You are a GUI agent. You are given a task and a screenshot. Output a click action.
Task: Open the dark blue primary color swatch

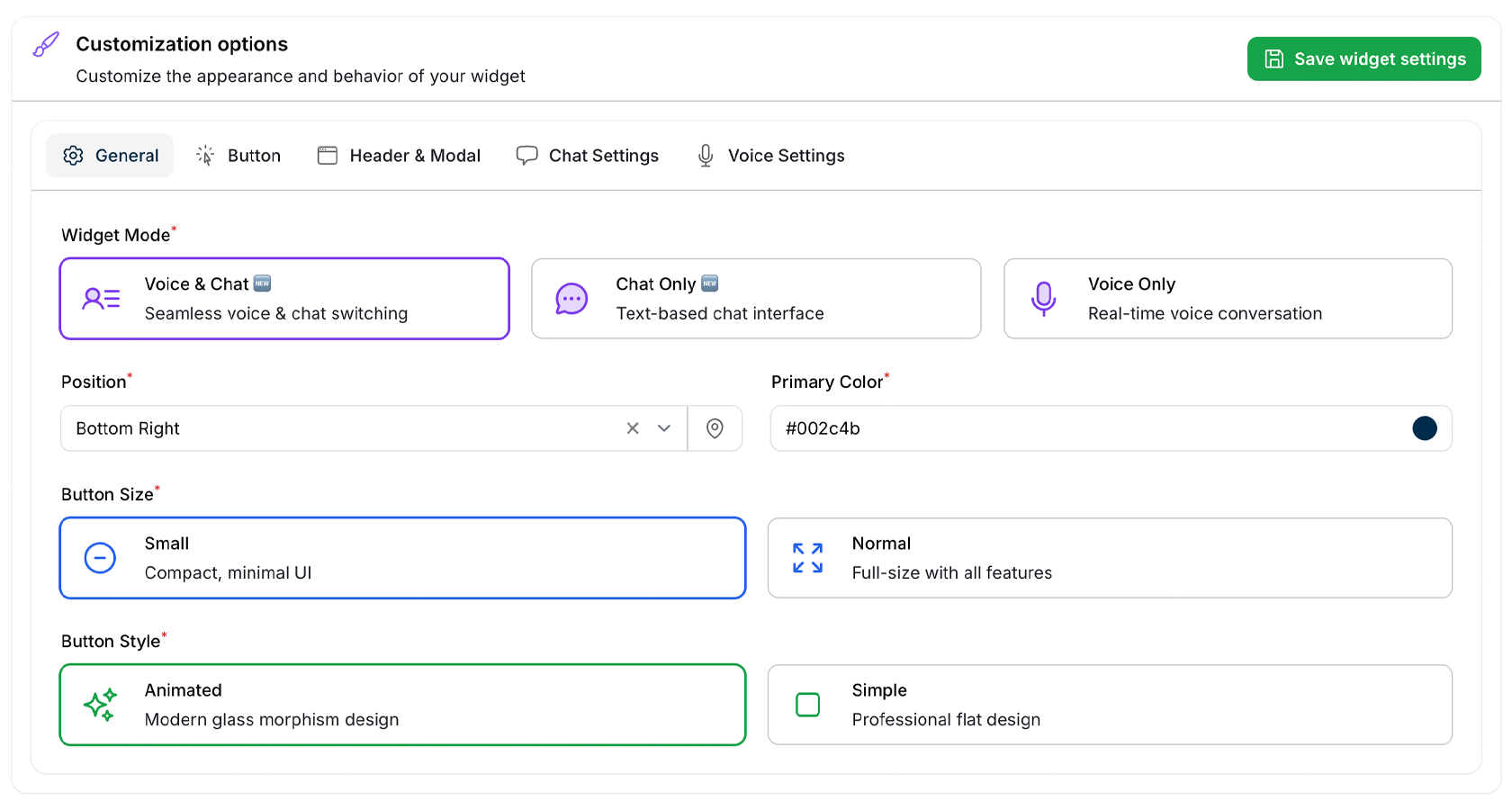click(x=1424, y=428)
